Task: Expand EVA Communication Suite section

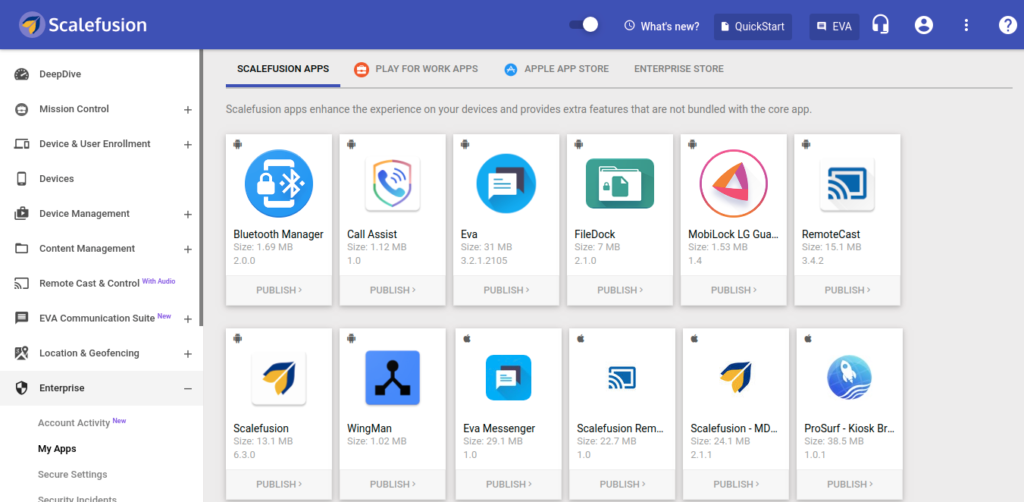Action: [187, 319]
